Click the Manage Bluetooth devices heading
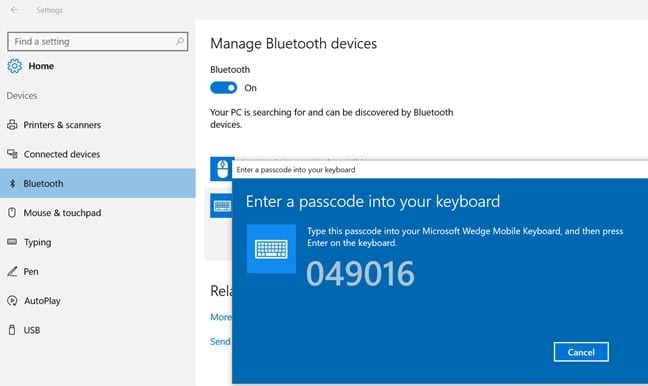The width and height of the screenshot is (648, 386). pos(293,43)
